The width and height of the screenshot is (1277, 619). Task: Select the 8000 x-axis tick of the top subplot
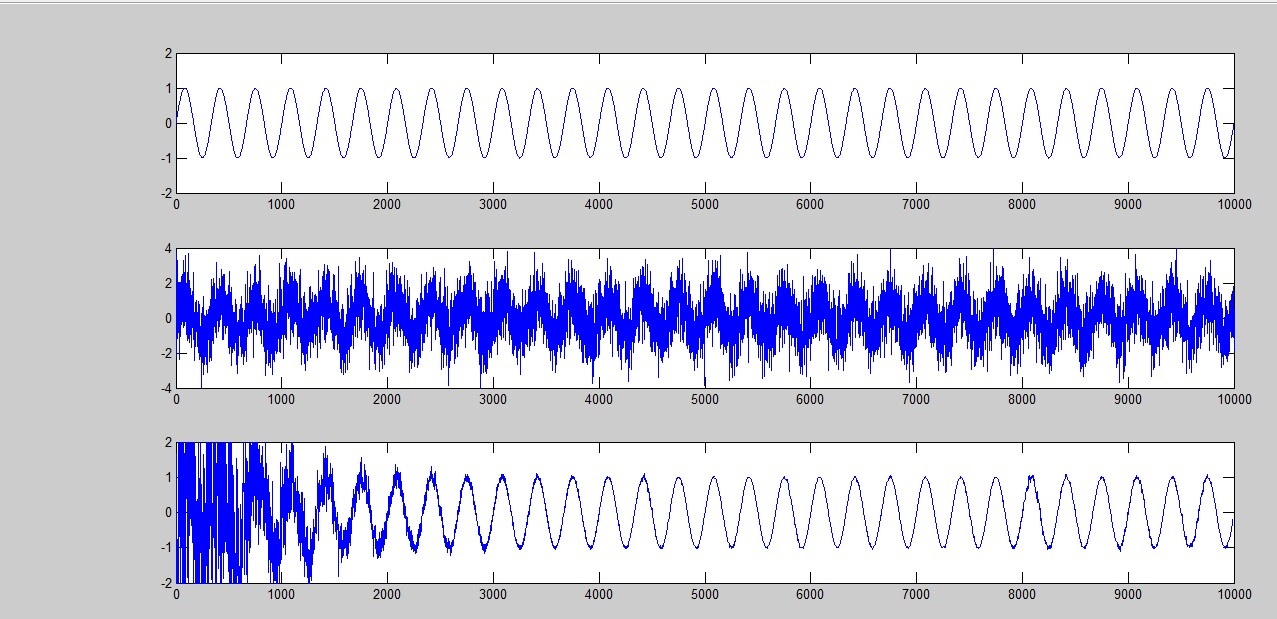click(1022, 204)
